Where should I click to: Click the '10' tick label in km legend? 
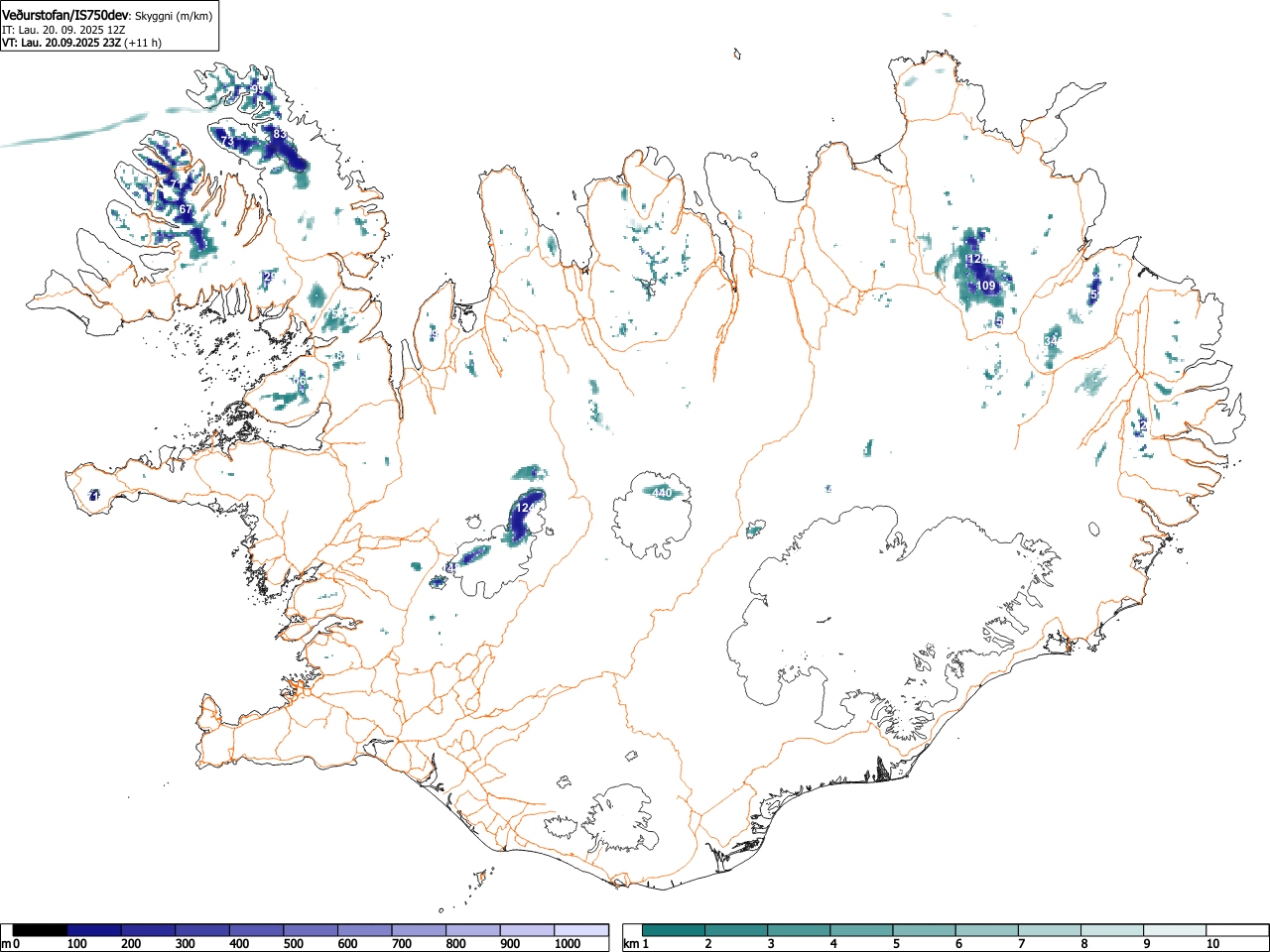tap(1212, 944)
